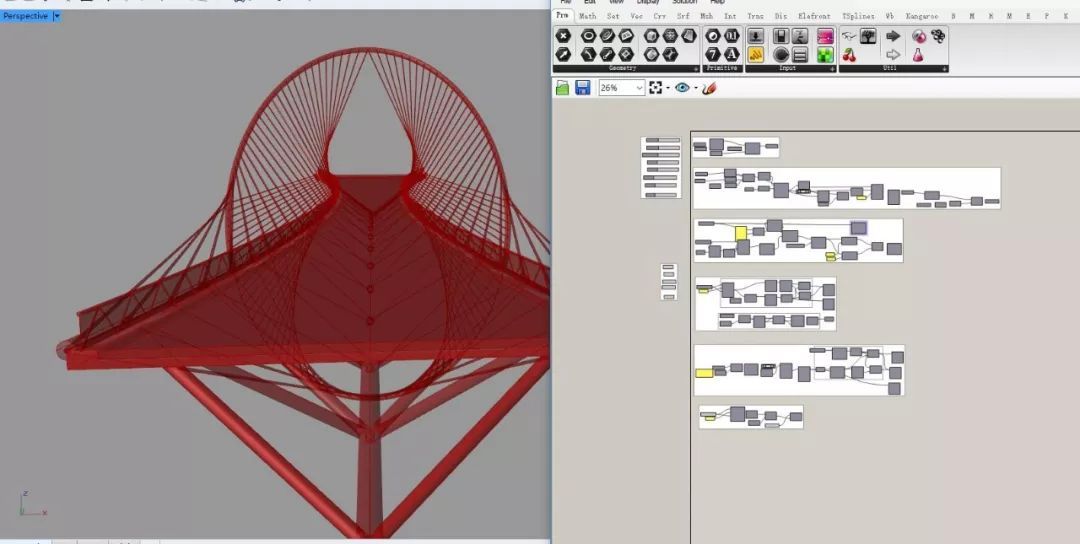Screen dimensions: 1080x544
Task: Select the Vector parameter arrow icon in Geometry
Action: point(563,54)
